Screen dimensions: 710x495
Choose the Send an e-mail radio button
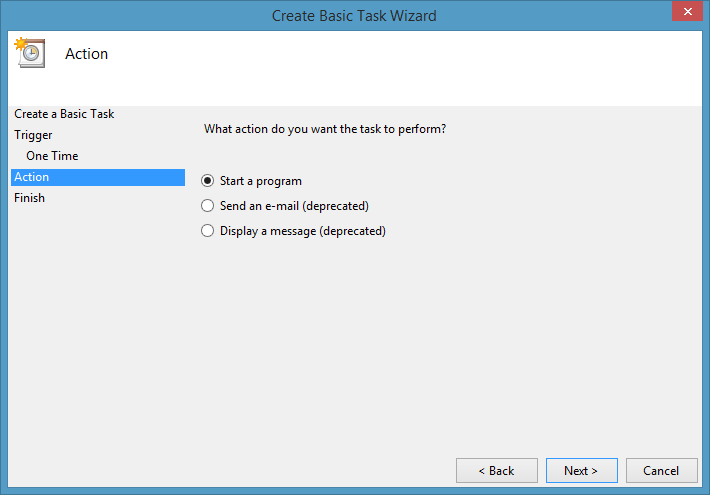[208, 206]
